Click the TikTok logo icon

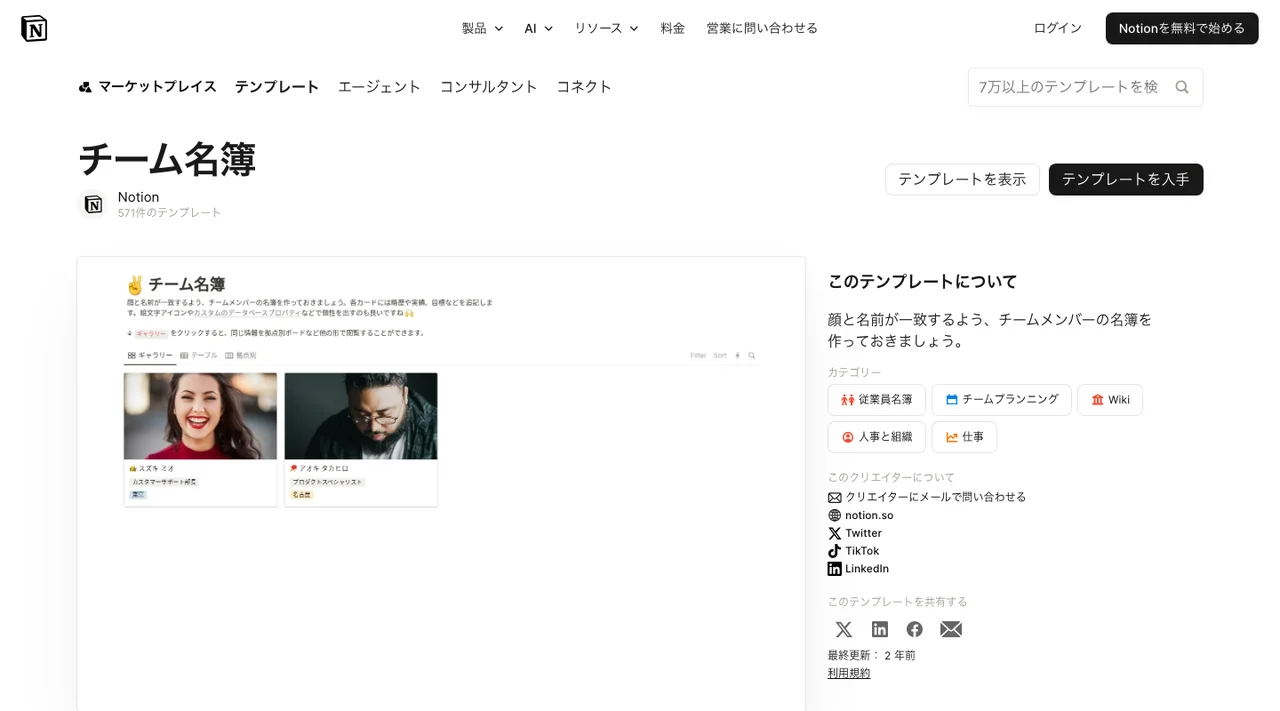pyautogui.click(x=835, y=551)
